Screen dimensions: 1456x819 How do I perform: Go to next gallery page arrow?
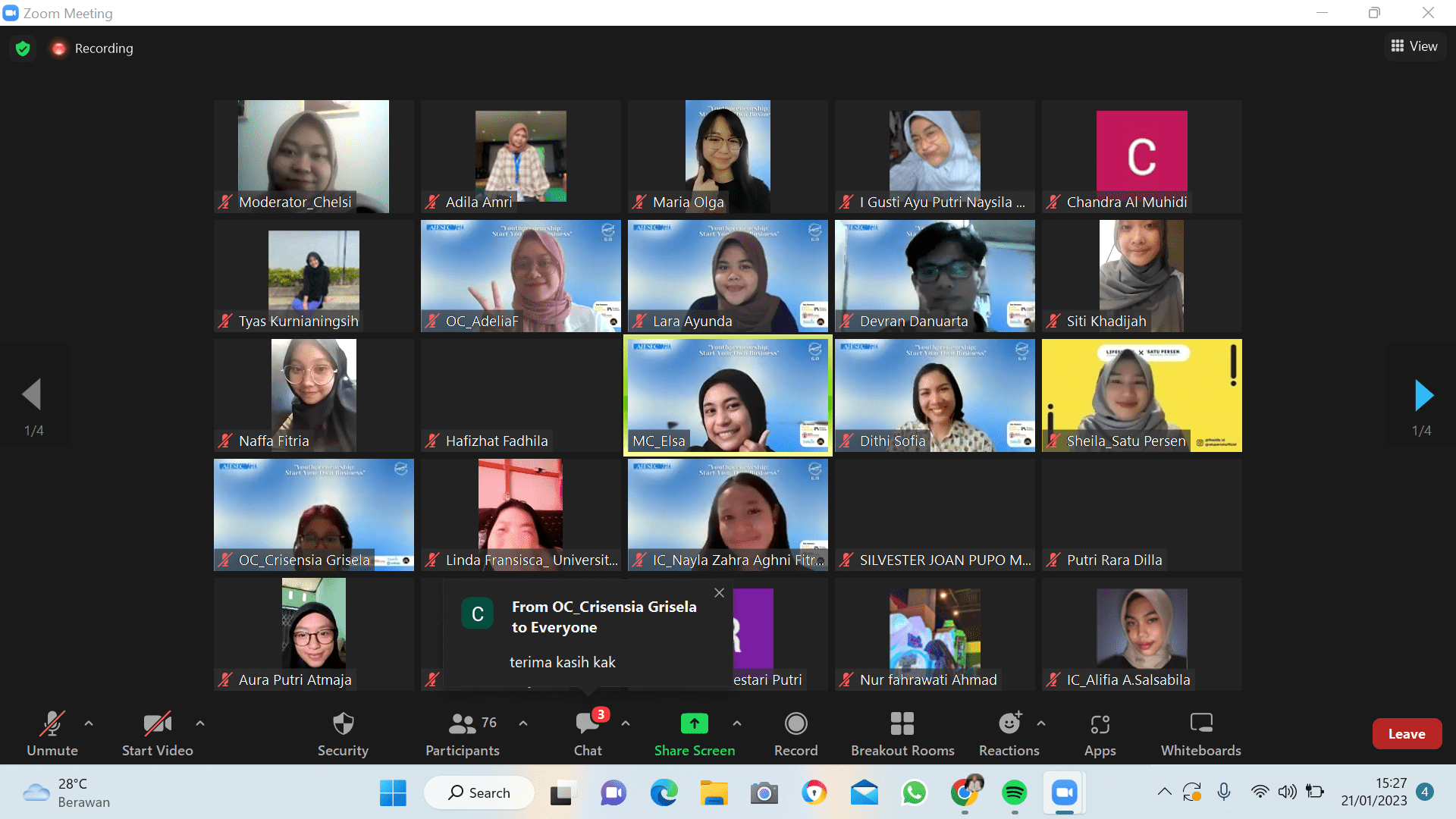click(1423, 395)
